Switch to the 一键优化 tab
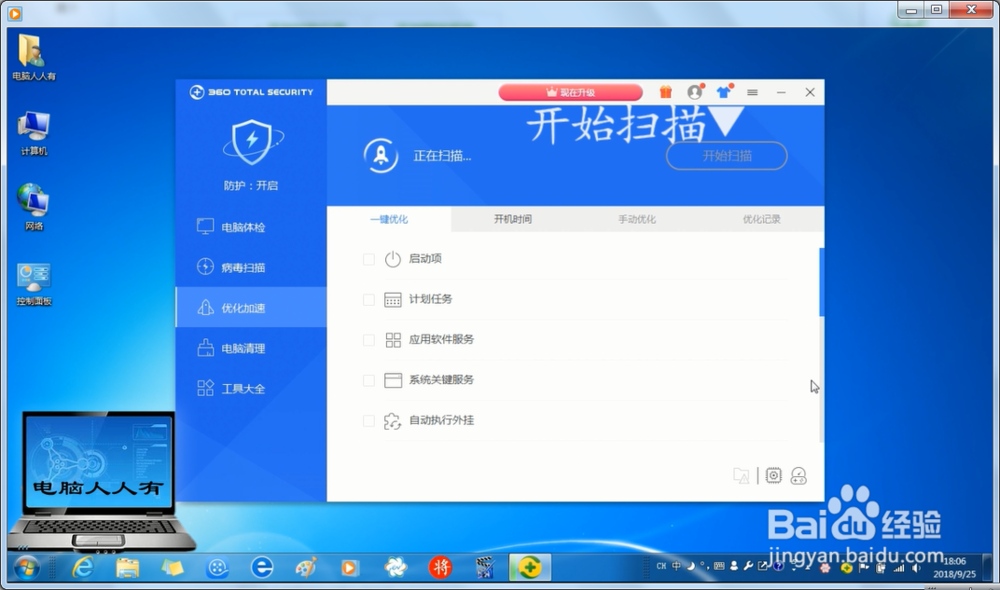The width and height of the screenshot is (1000, 590). pos(389,219)
